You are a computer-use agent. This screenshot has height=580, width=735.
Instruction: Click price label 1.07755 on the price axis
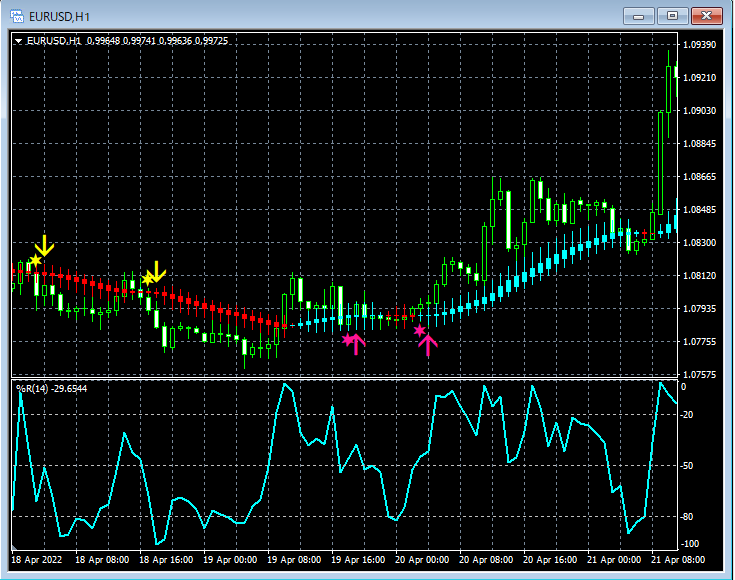click(700, 342)
